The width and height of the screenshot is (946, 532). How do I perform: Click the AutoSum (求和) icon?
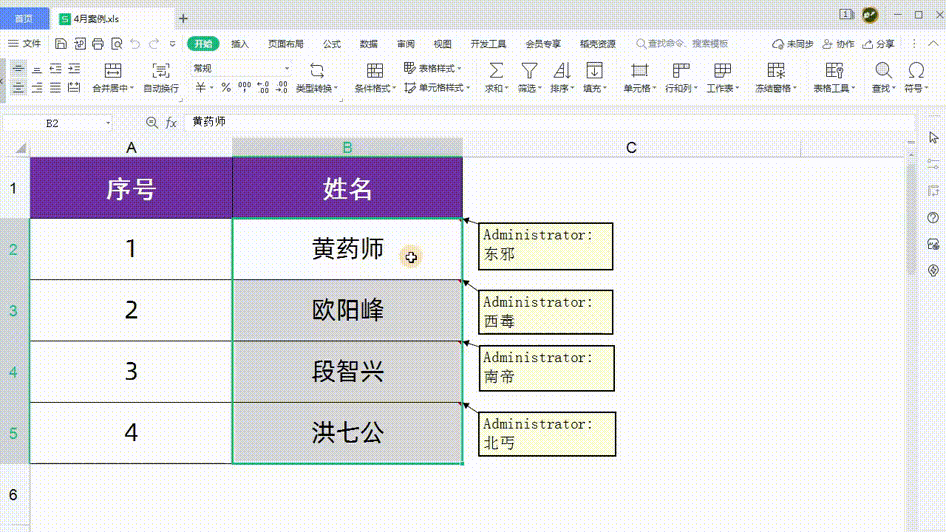coord(495,70)
